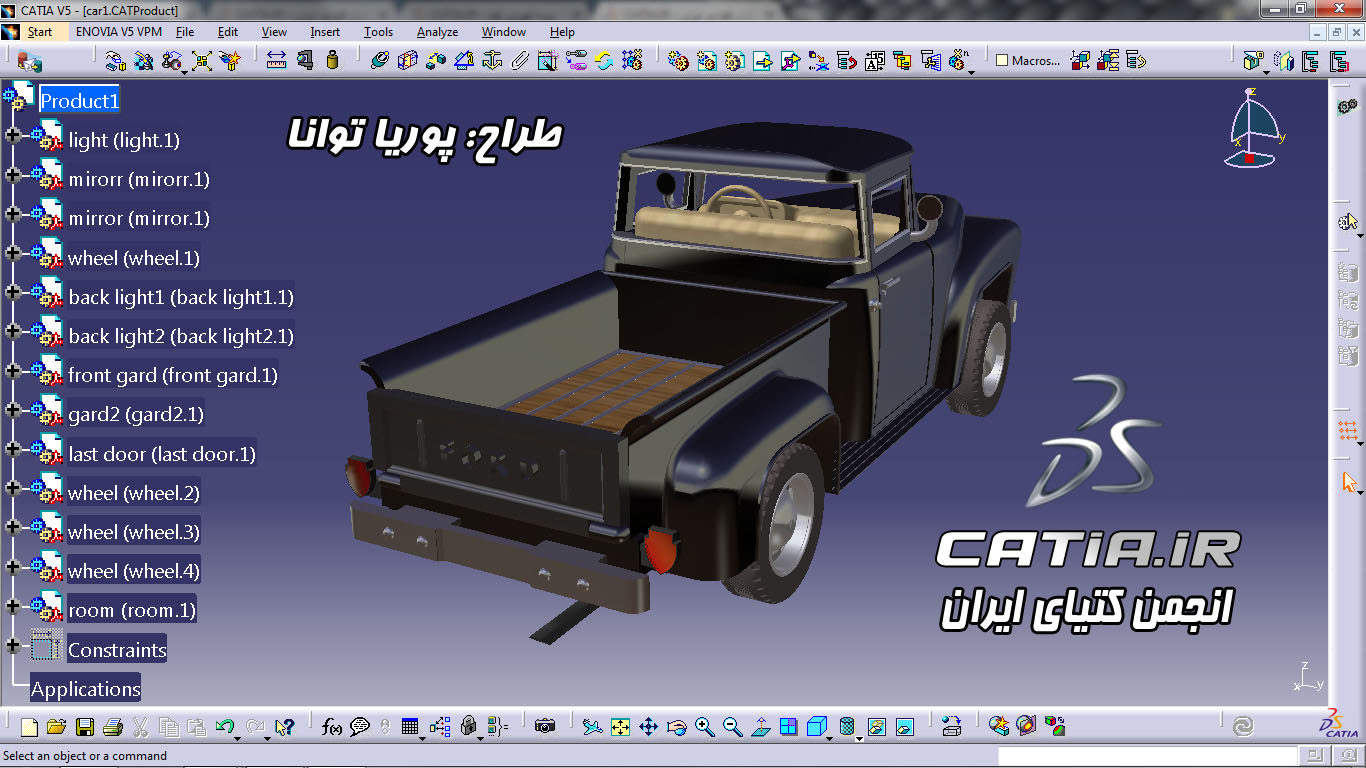
Task: Click the 3D compass in the viewport
Action: [1254, 128]
